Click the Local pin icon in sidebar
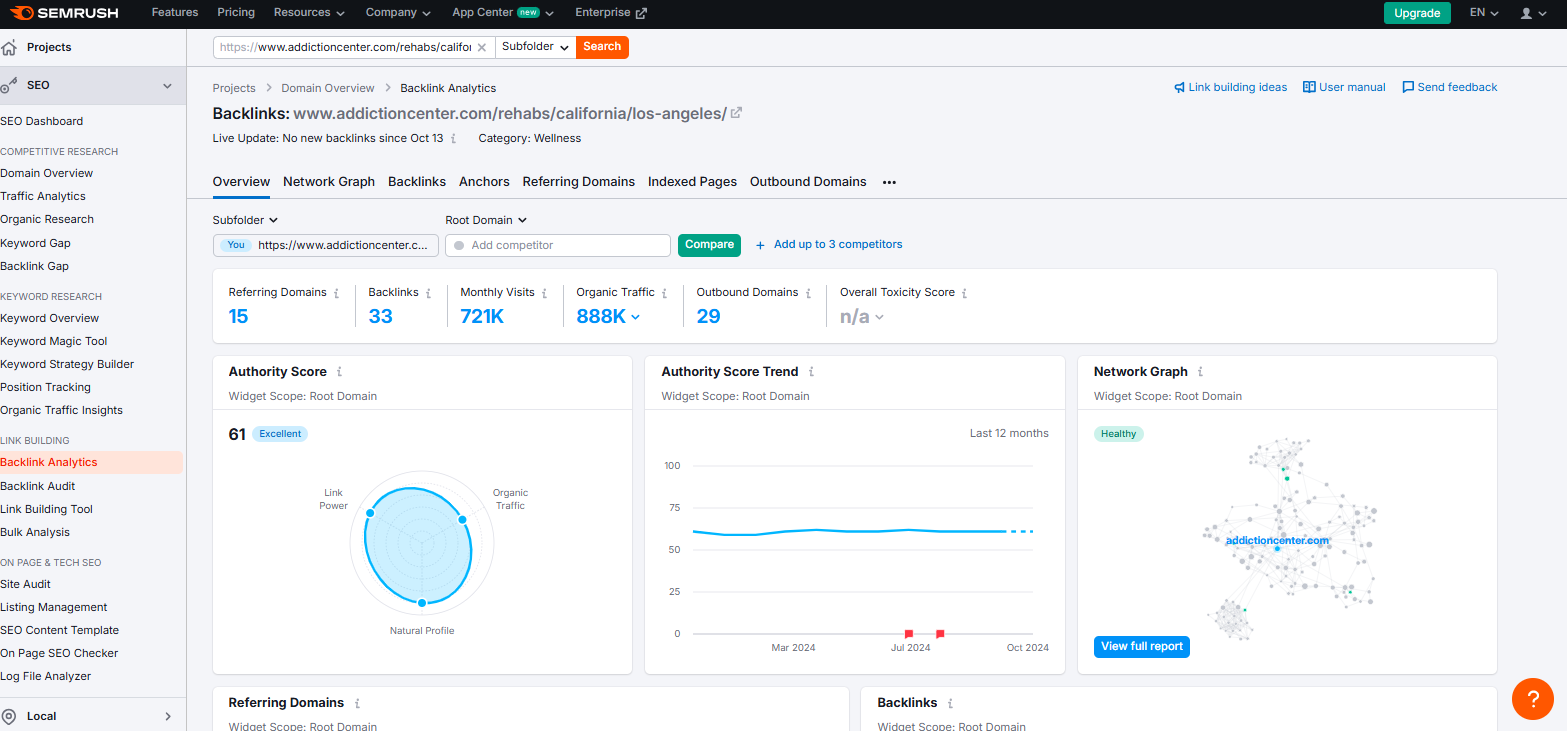 tap(9, 716)
